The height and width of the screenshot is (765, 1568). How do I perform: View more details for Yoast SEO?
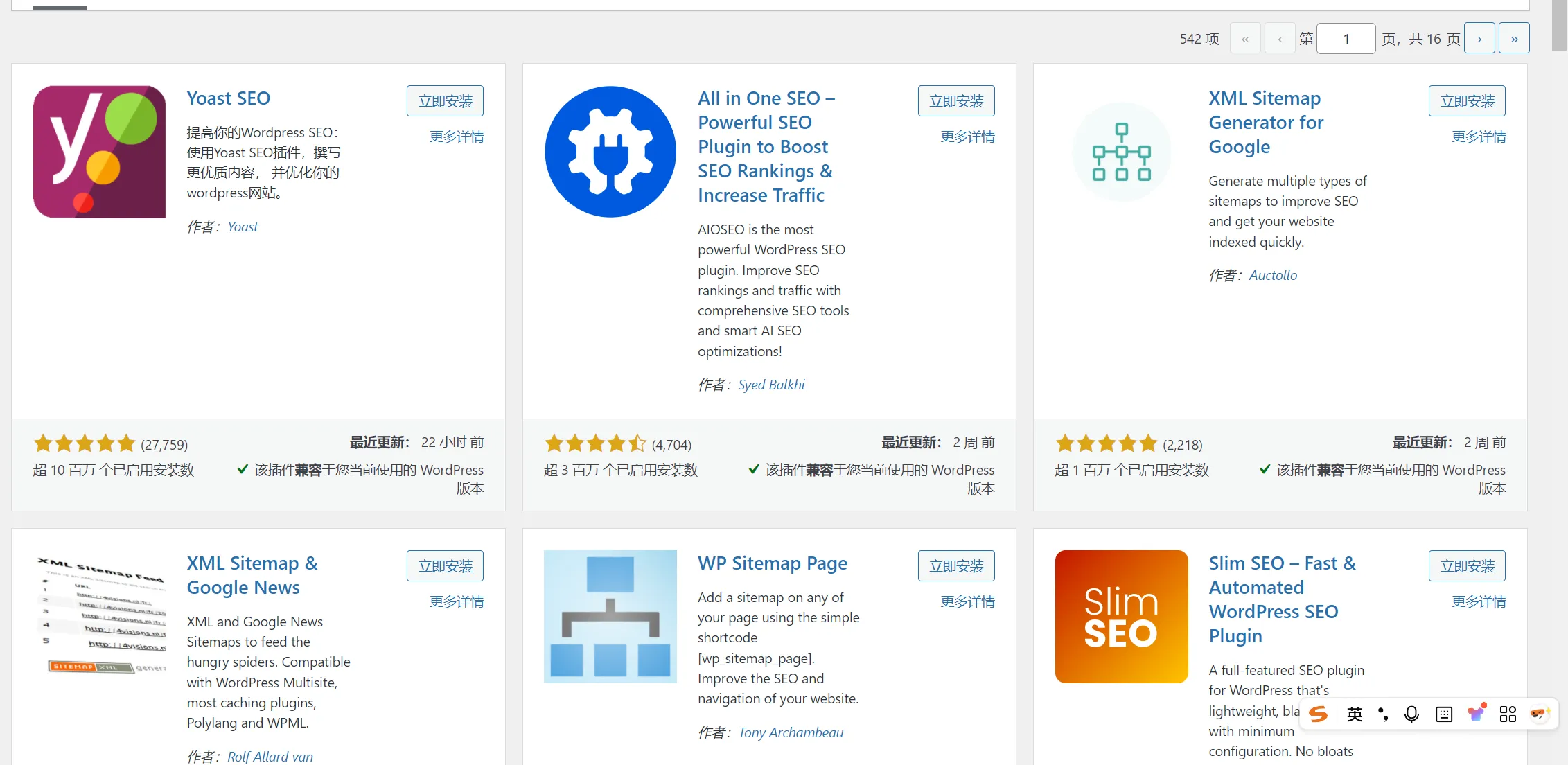coord(457,137)
